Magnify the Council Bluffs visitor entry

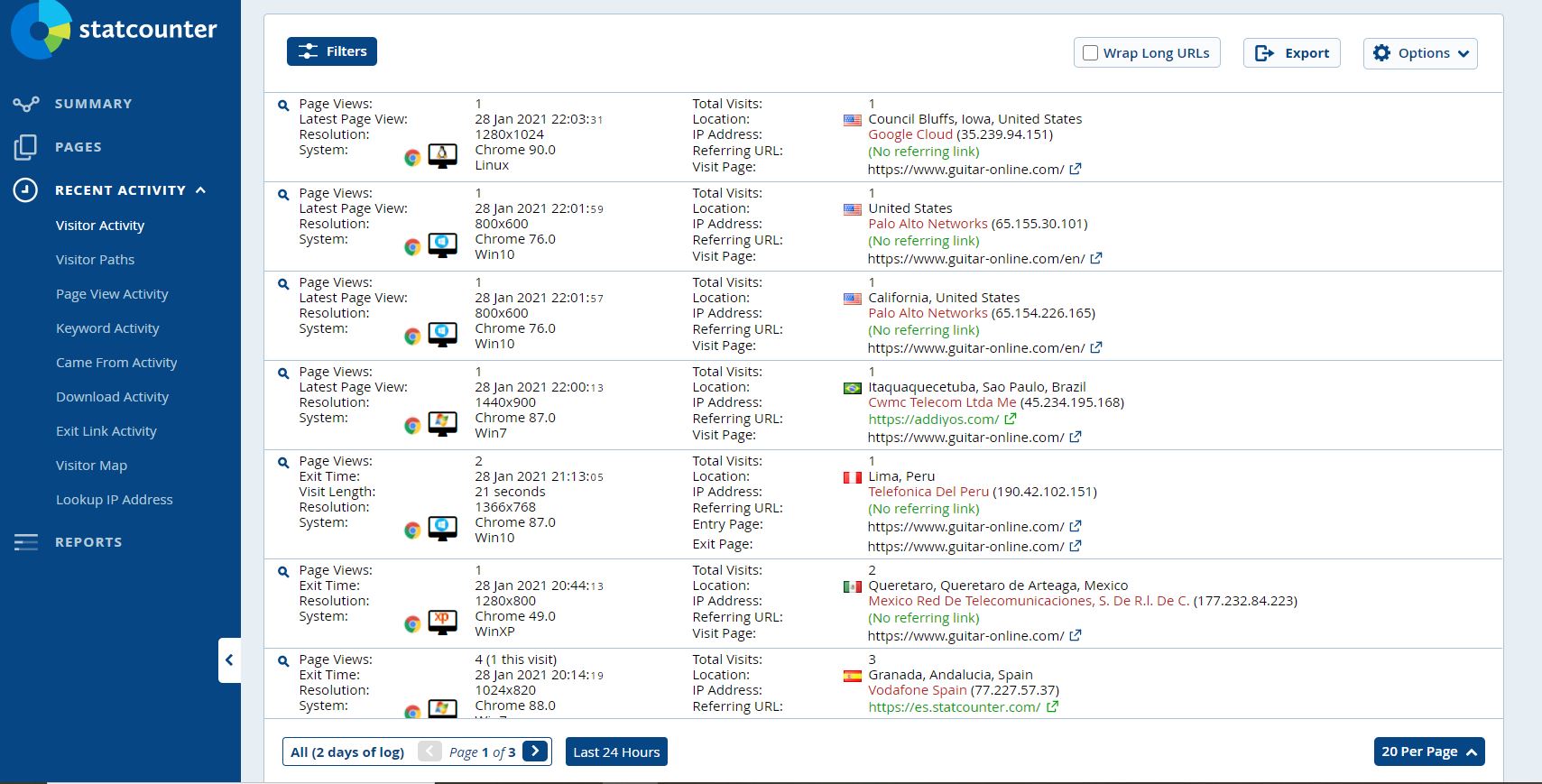(x=283, y=106)
